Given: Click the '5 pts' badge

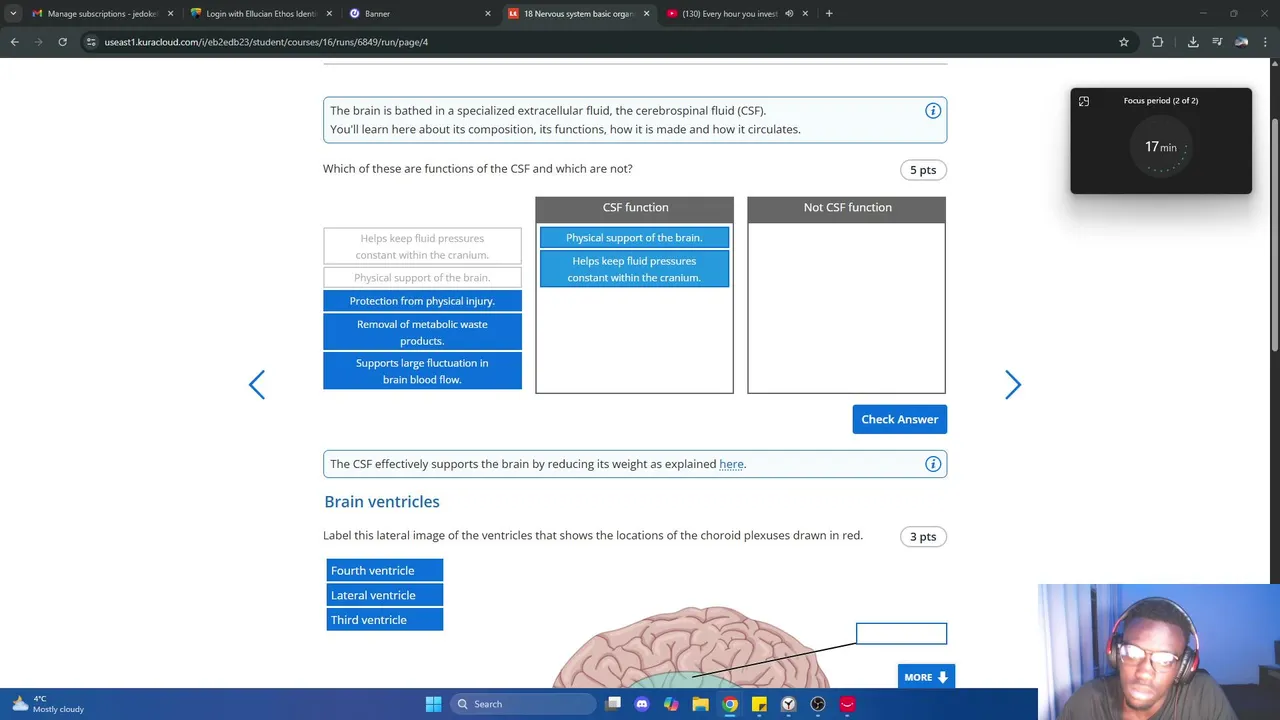Looking at the screenshot, I should tap(923, 170).
